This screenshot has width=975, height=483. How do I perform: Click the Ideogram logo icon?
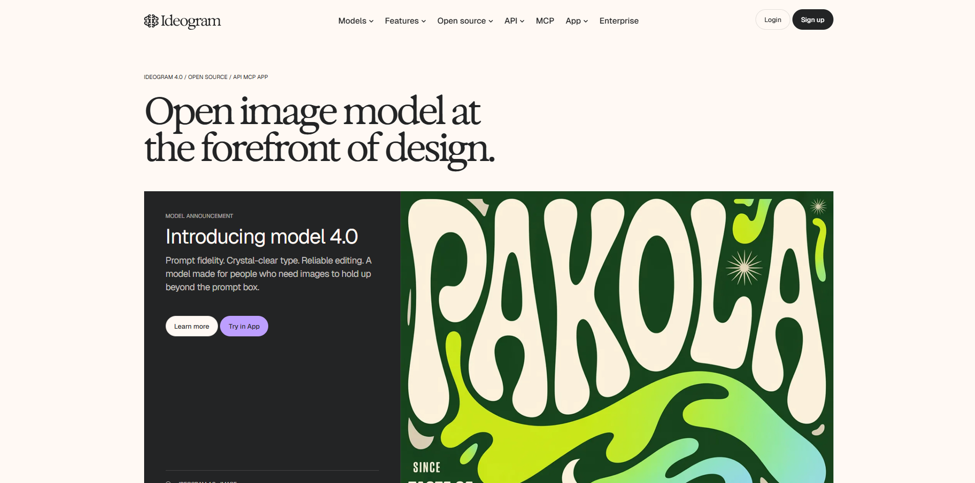point(151,21)
